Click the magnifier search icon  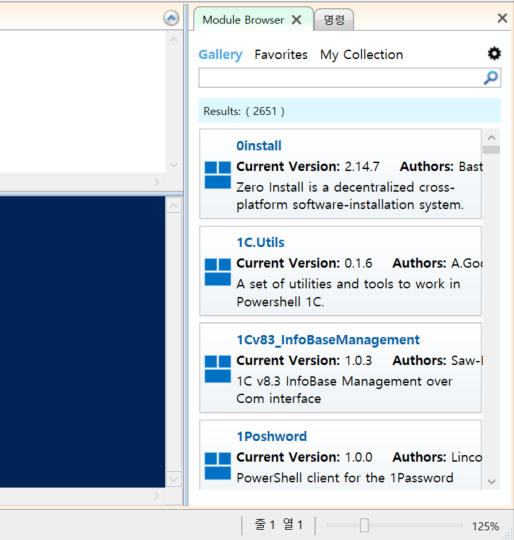[x=491, y=78]
